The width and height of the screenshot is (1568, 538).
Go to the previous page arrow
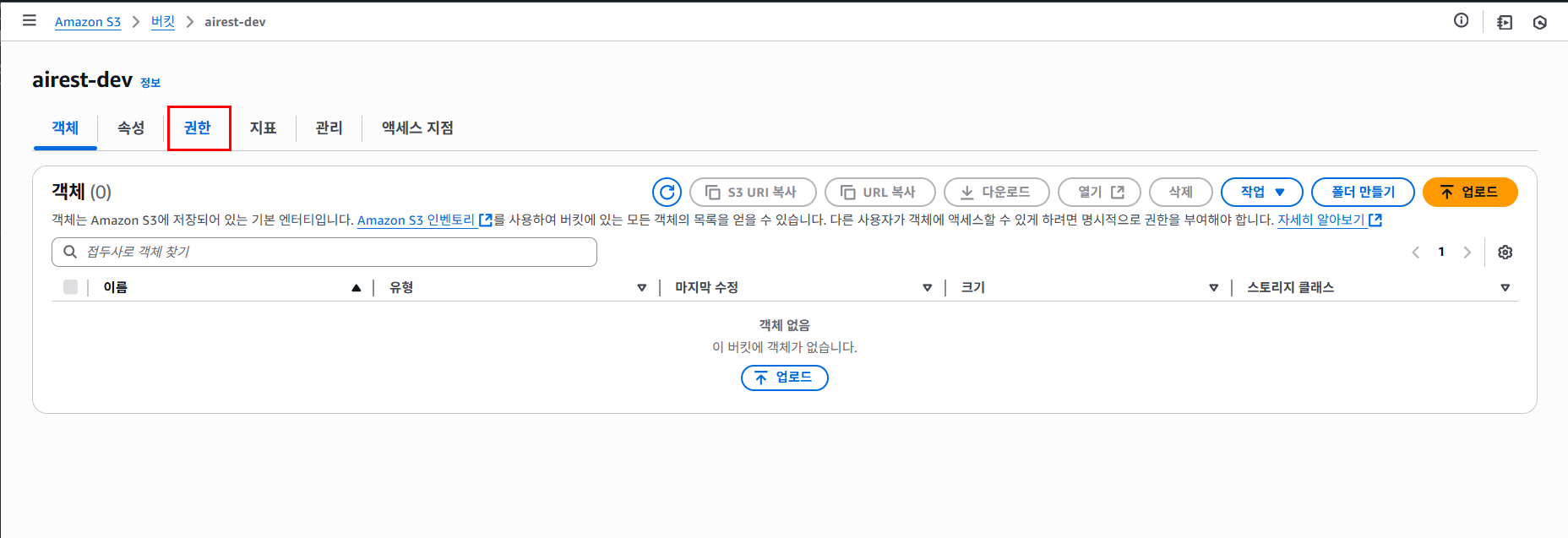point(1416,252)
